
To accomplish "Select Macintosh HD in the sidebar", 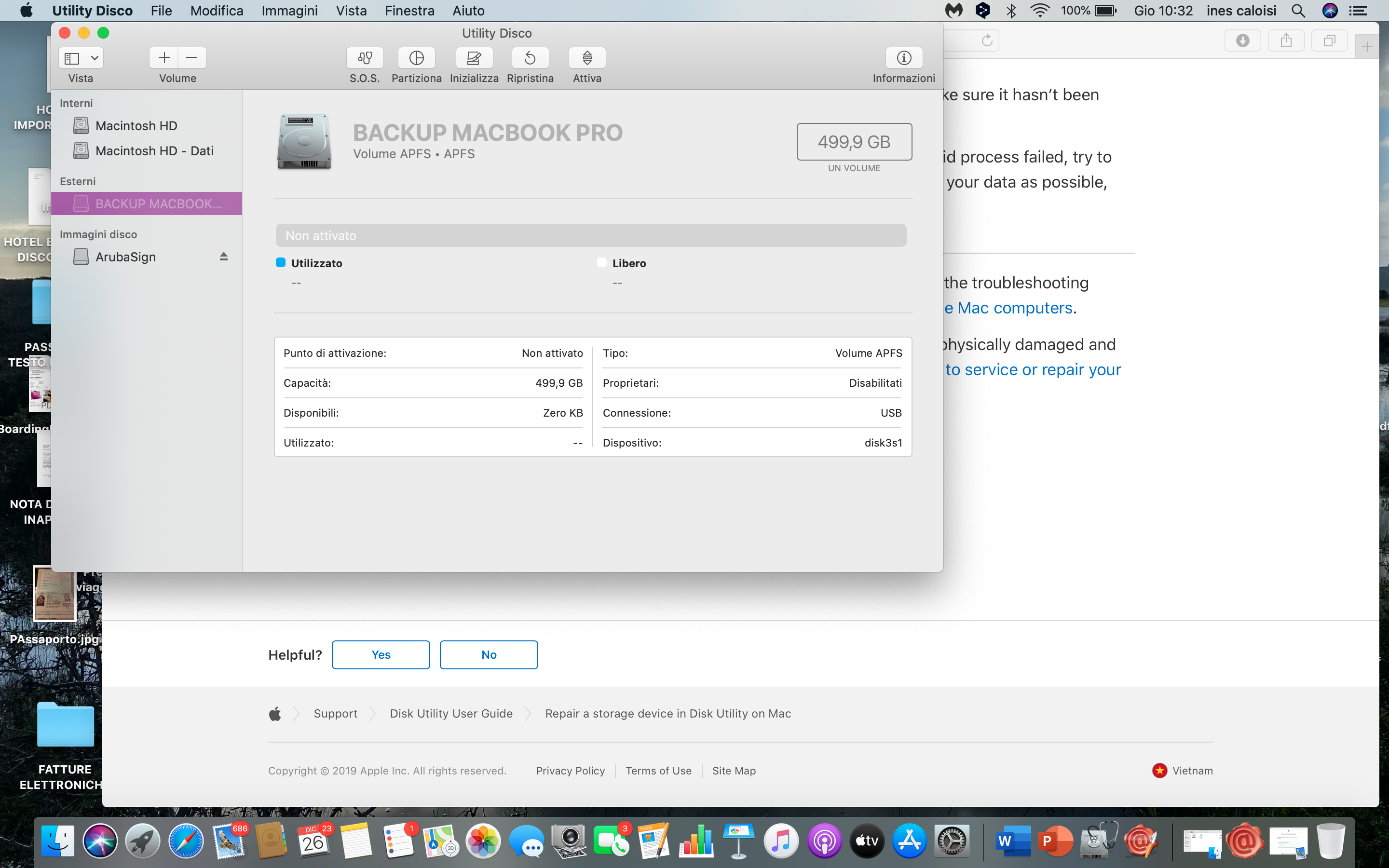I will point(136,126).
